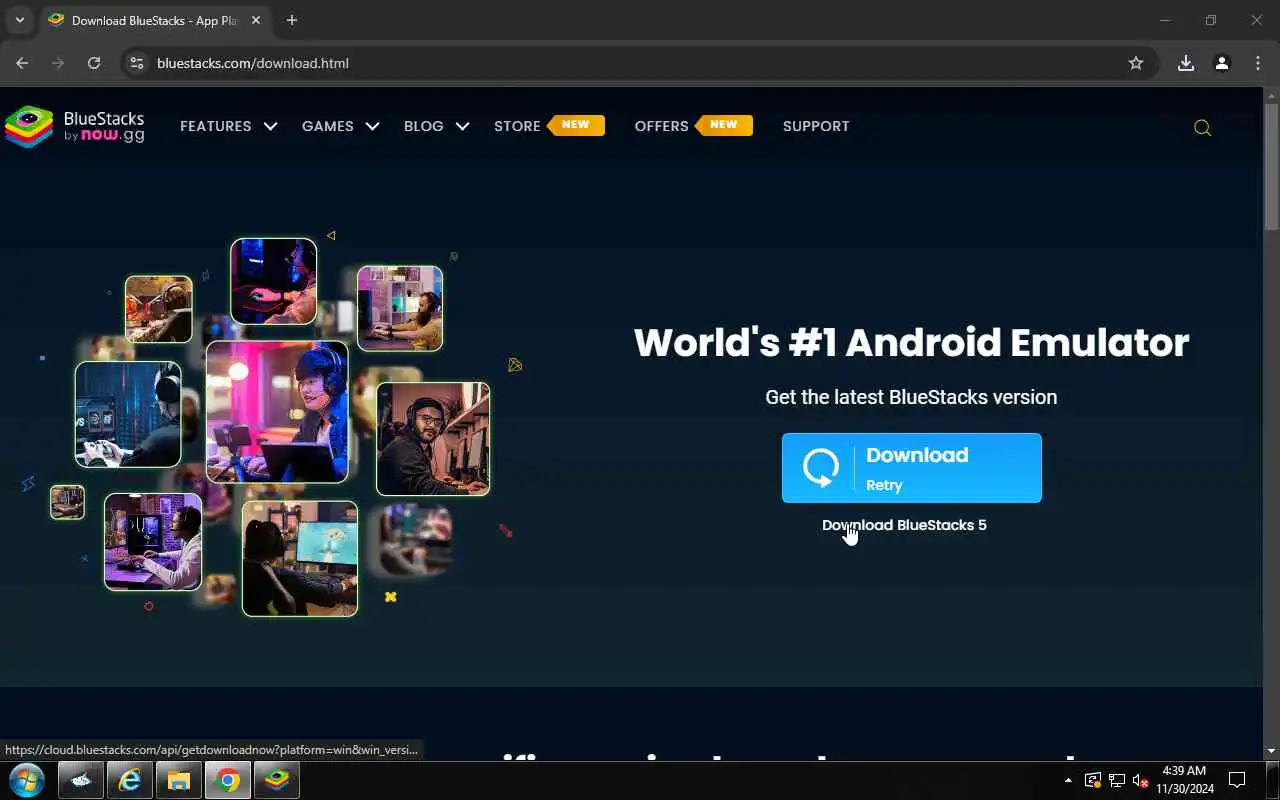Open Chrome profile avatar icon

pyautogui.click(x=1222, y=63)
